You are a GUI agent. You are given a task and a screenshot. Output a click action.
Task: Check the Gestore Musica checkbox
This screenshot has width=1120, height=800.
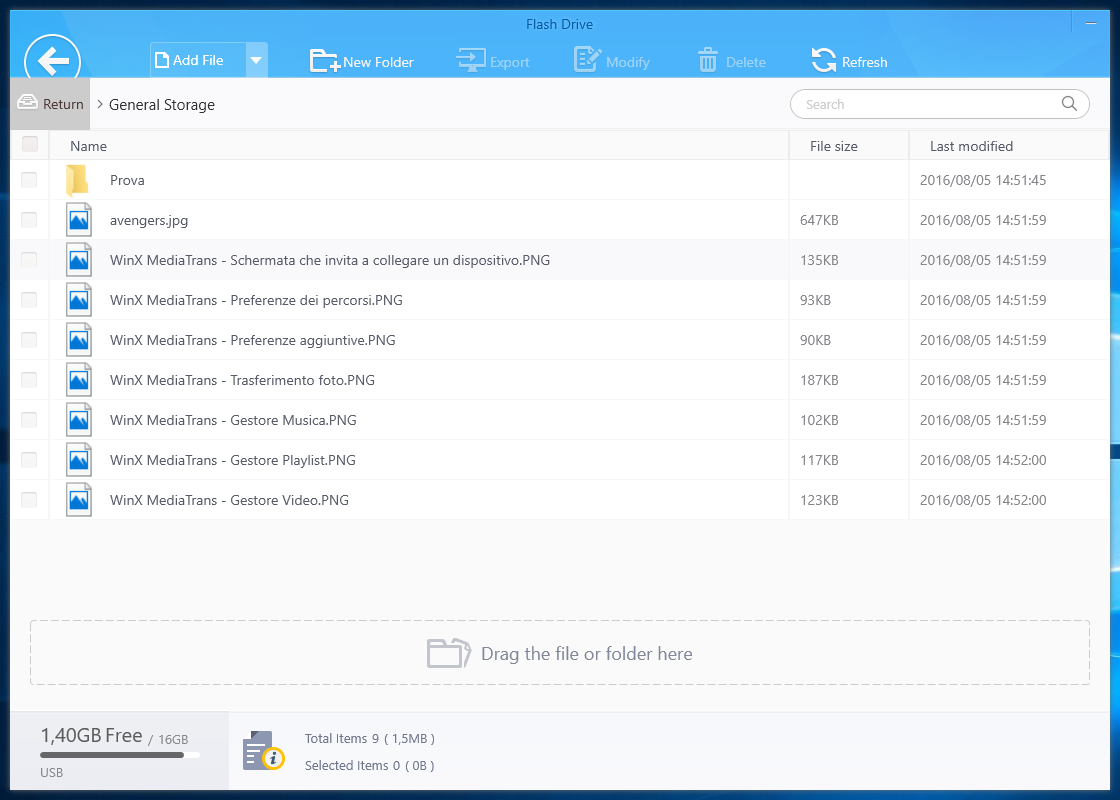(29, 420)
